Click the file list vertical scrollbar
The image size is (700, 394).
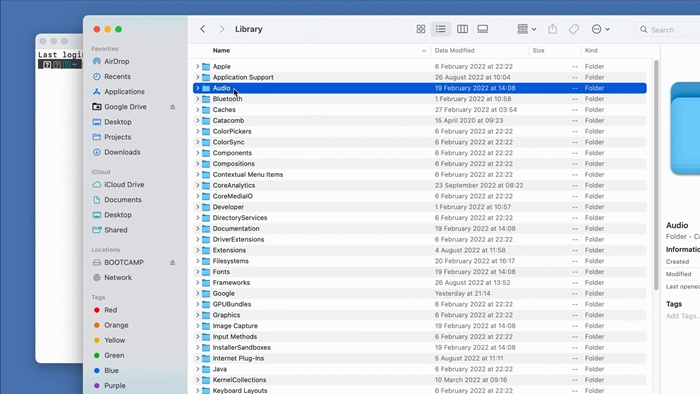click(x=656, y=175)
